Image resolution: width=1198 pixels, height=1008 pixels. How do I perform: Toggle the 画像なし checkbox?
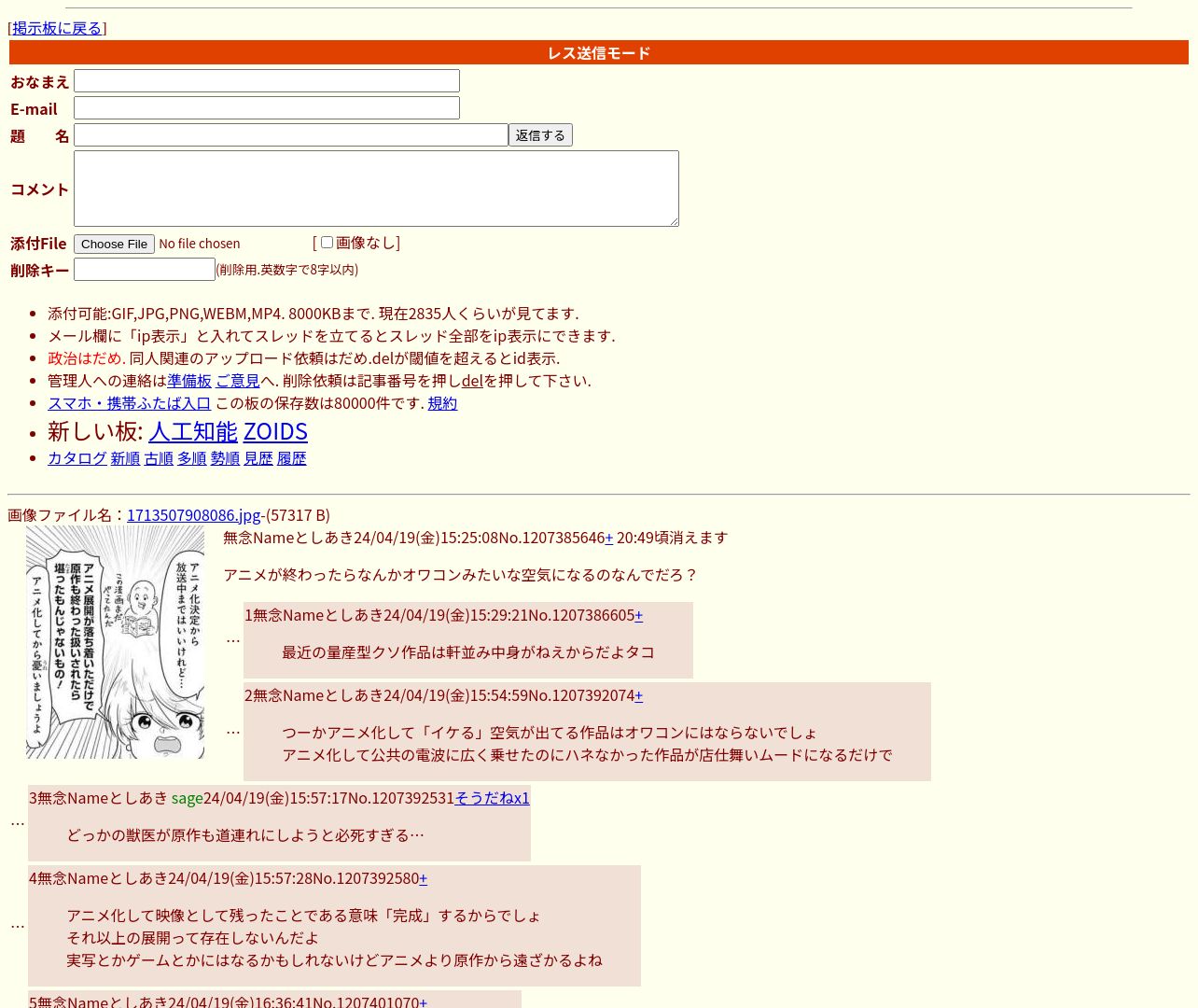click(x=327, y=243)
